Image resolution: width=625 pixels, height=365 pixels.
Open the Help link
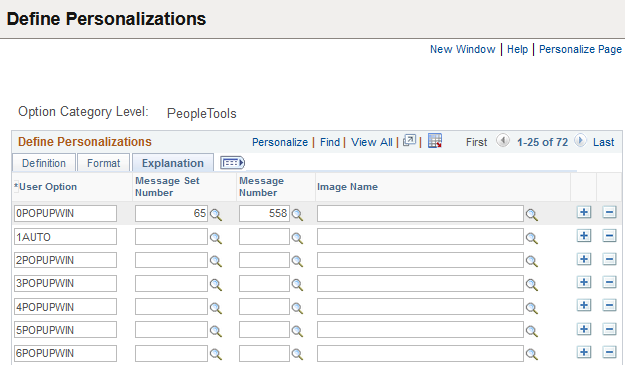point(517,49)
